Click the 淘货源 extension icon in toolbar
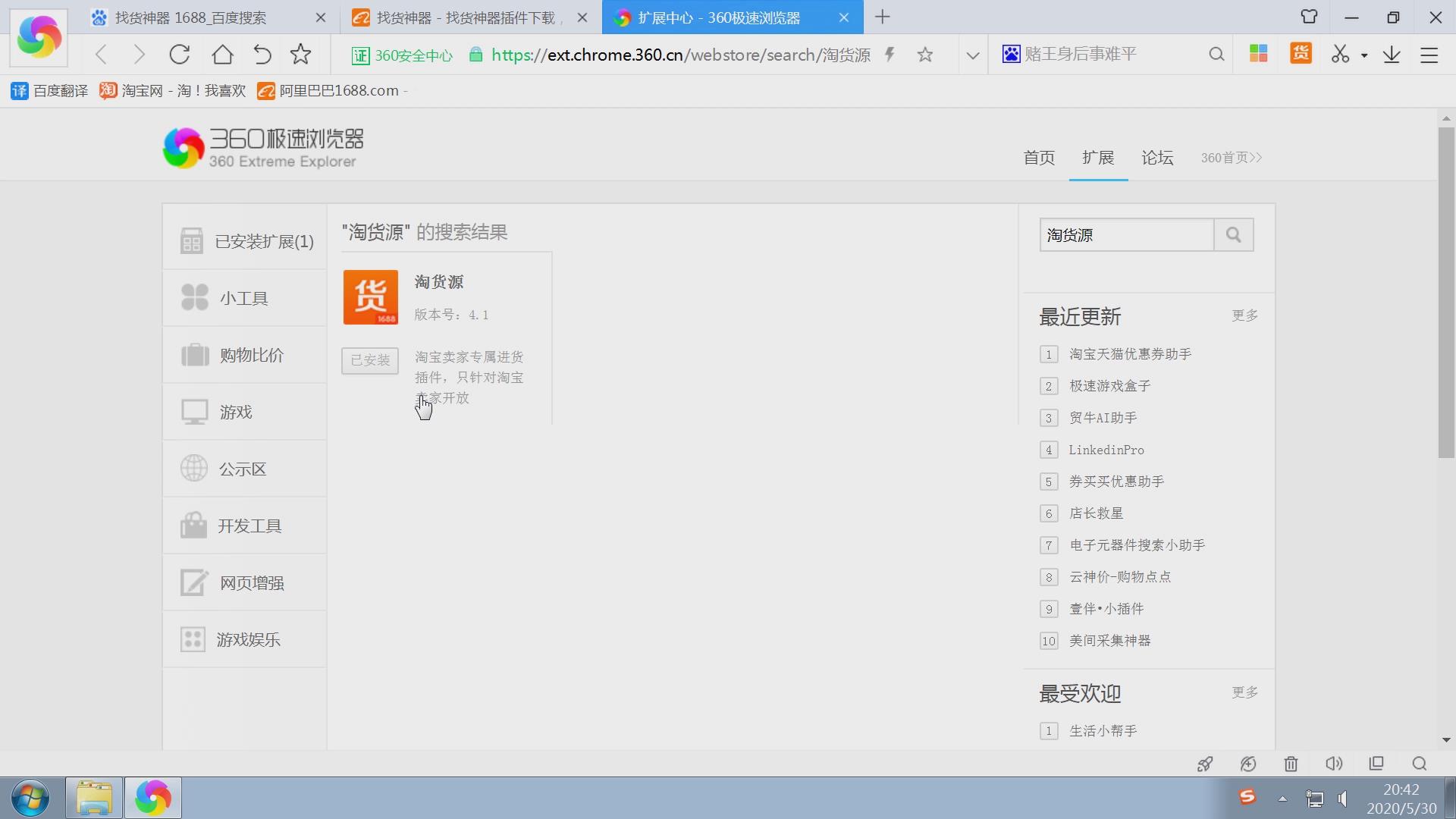The height and width of the screenshot is (819, 1456). pyautogui.click(x=1300, y=54)
